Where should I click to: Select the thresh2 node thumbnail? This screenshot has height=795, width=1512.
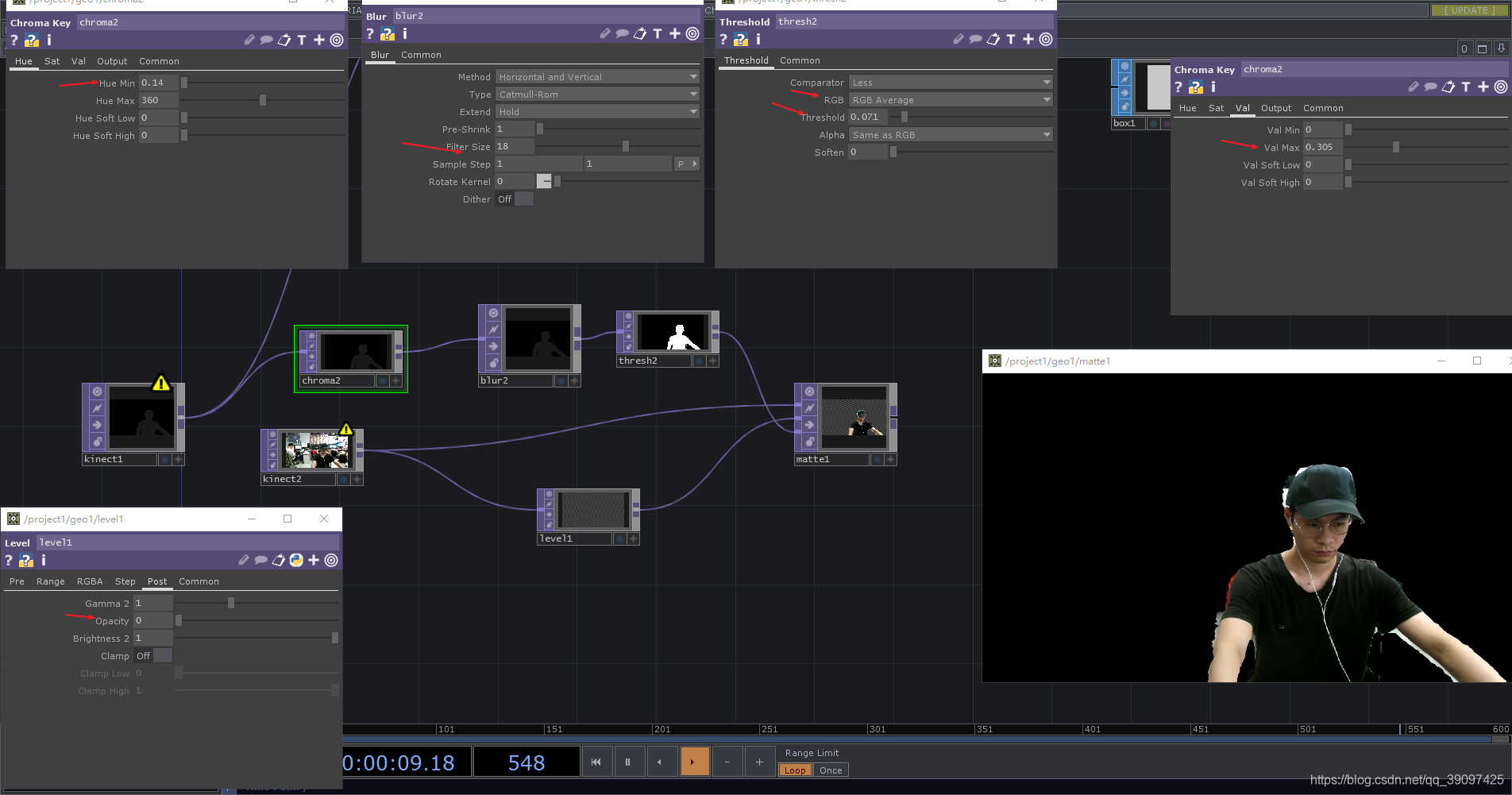673,331
